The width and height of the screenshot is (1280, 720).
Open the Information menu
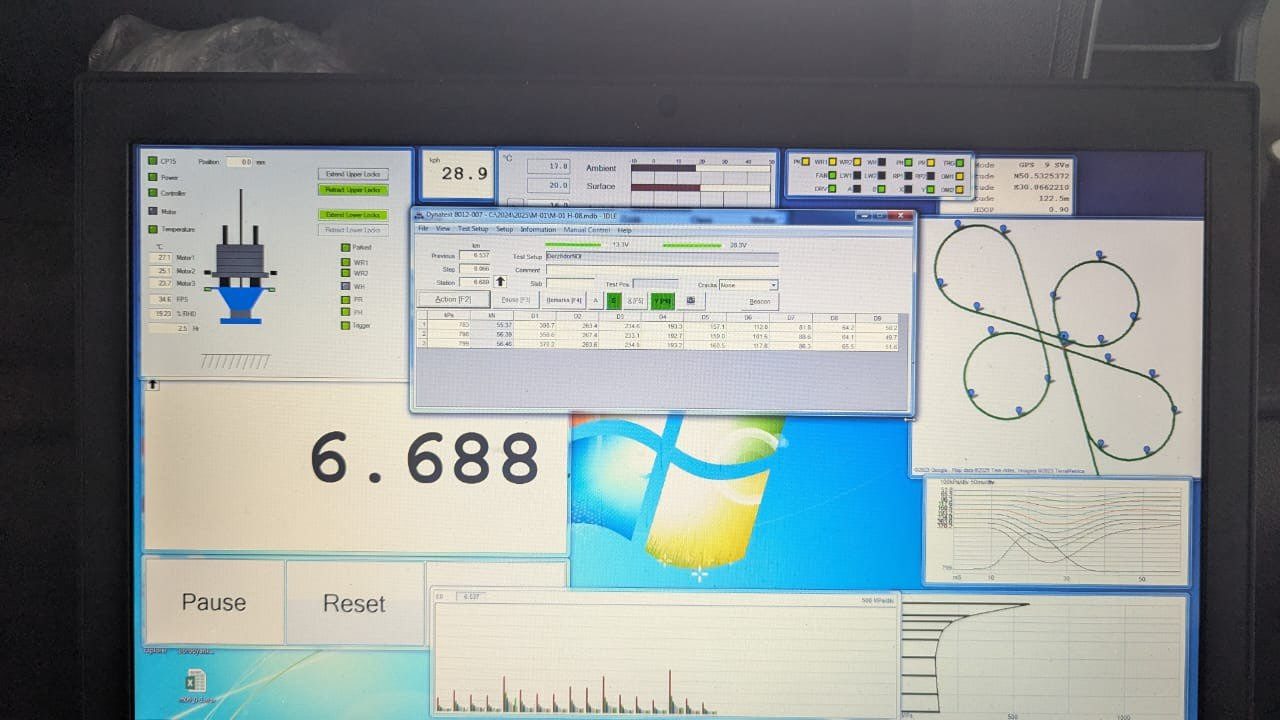coord(537,229)
